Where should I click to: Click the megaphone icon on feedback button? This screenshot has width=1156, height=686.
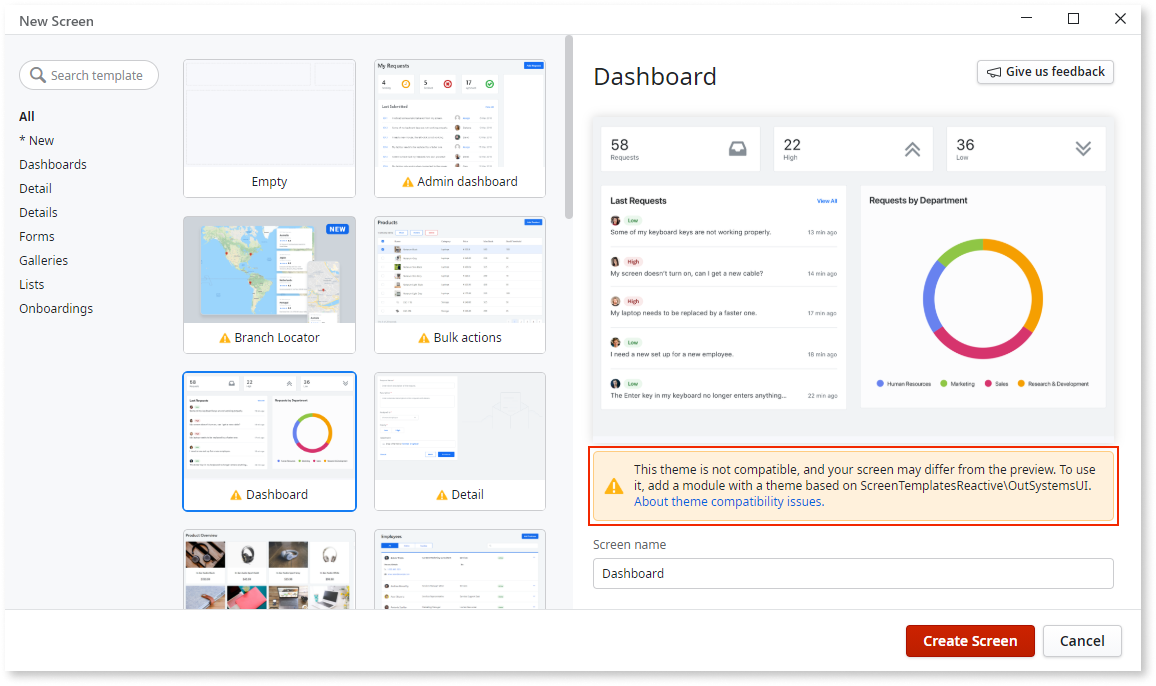pos(994,71)
